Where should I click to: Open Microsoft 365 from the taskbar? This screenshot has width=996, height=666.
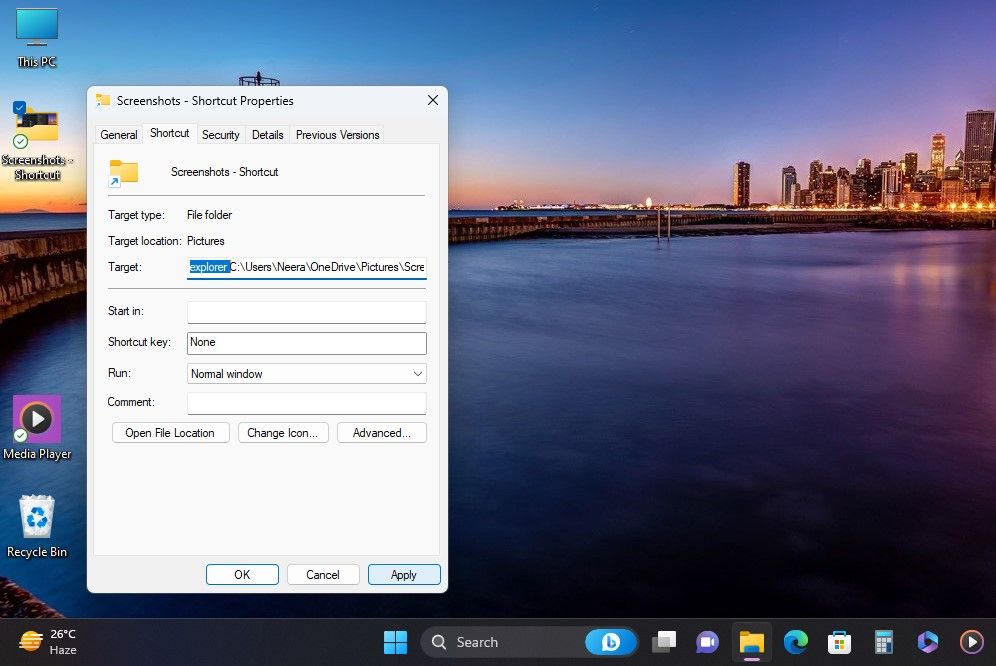(928, 641)
